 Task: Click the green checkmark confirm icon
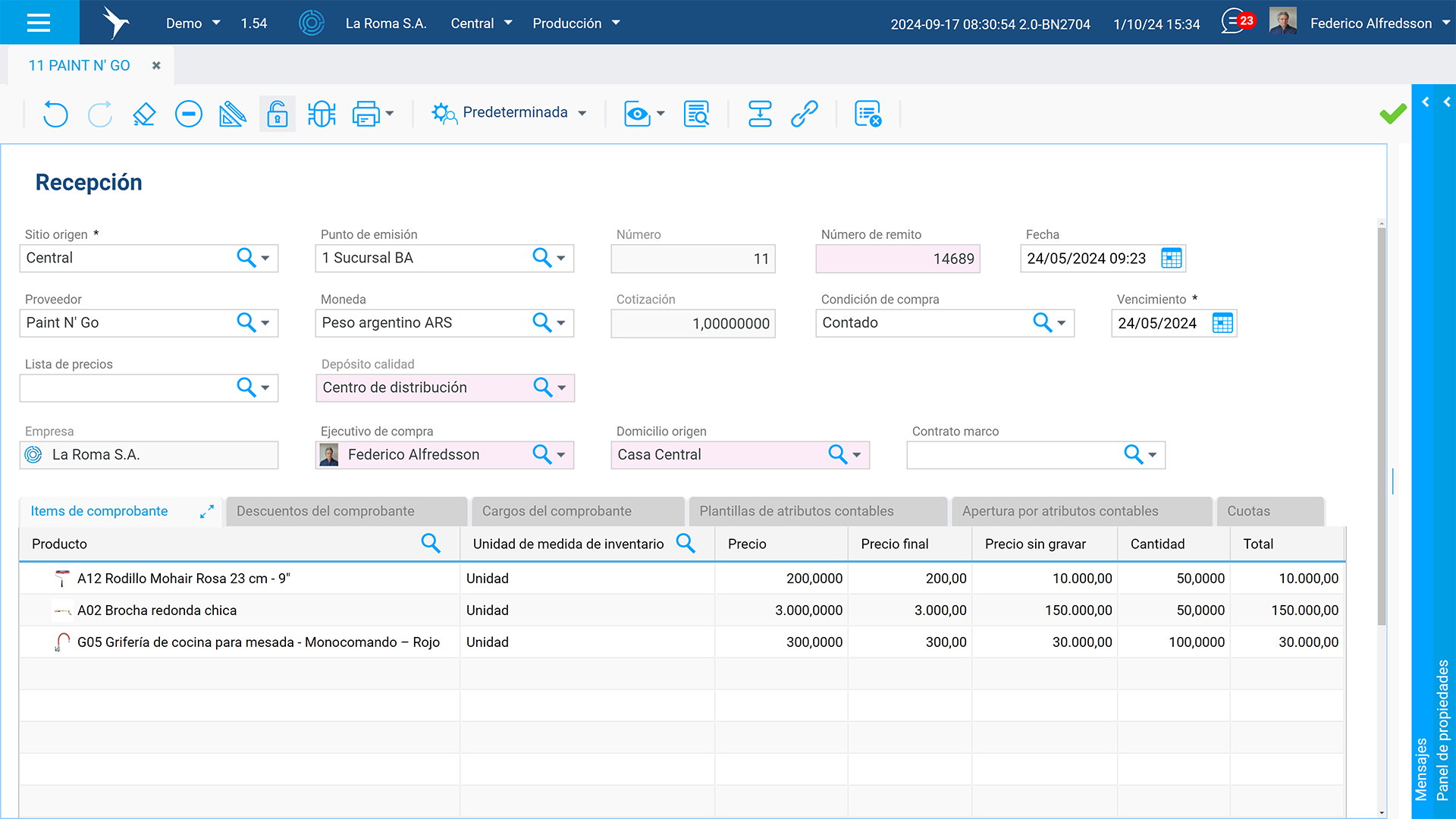1393,114
